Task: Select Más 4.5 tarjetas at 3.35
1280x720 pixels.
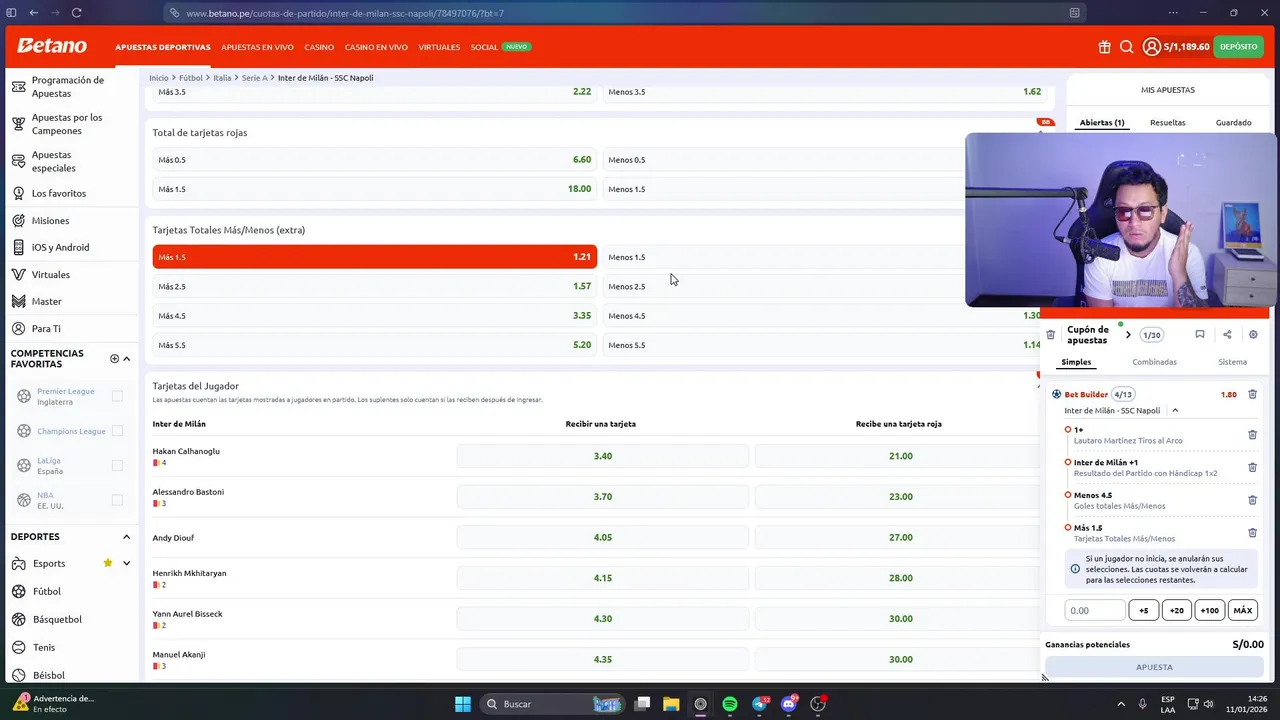Action: [375, 315]
